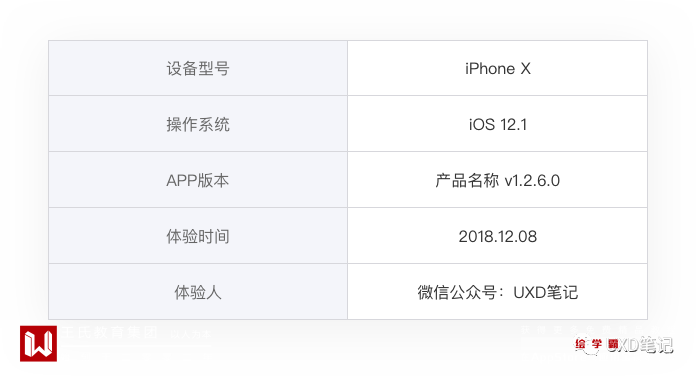Select the 设备型号 label cell
696x376 pixels.
(198, 68)
